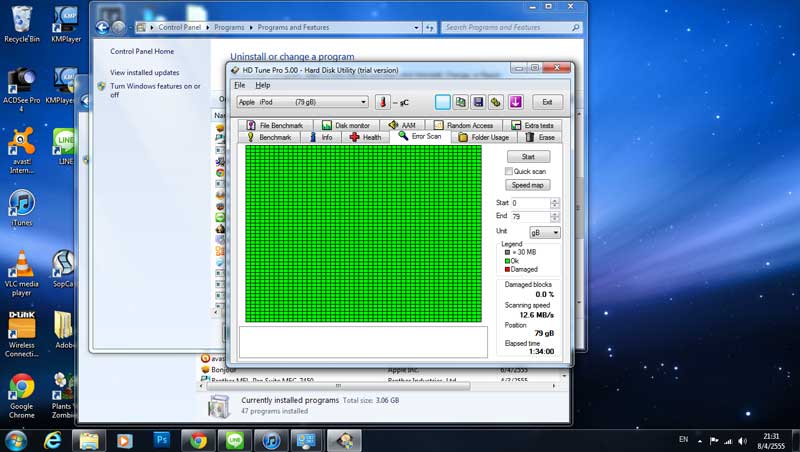This screenshot has height=452, width=800.
Task: Click the copy screenshot toolbar icon
Action: [x=461, y=102]
